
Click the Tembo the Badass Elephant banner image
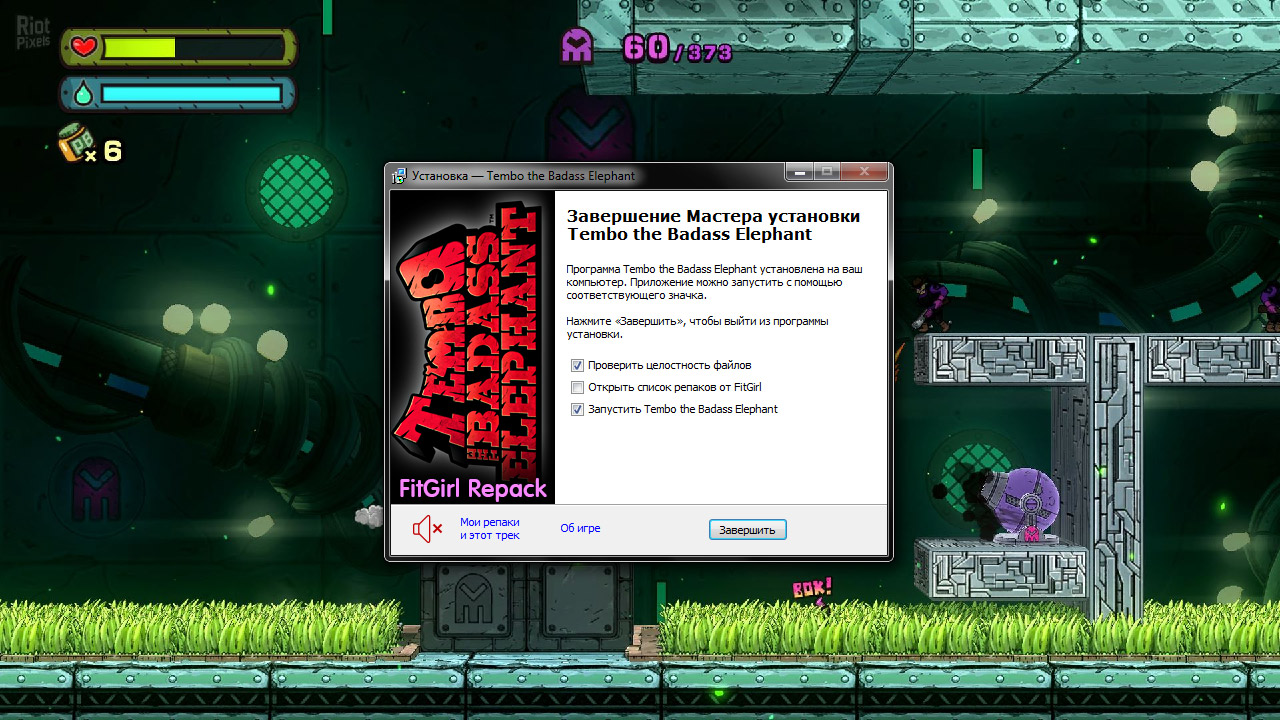(472, 347)
